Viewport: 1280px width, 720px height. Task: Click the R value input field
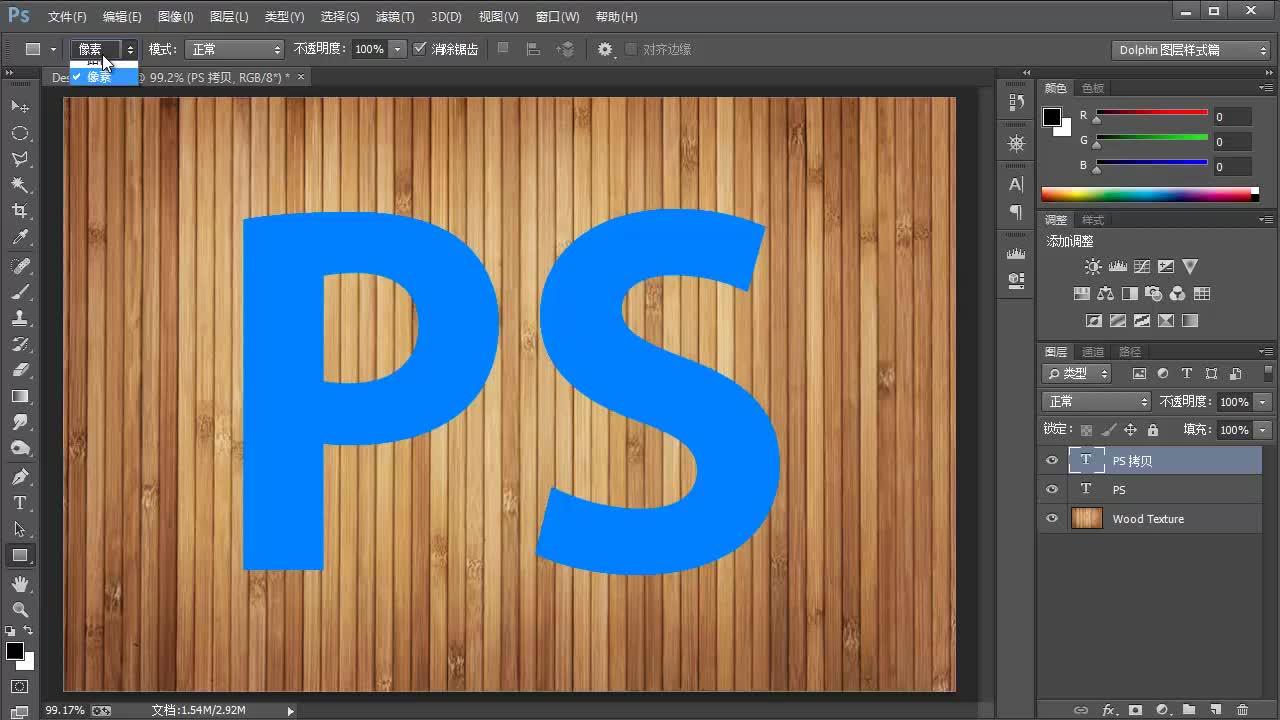click(x=1232, y=117)
